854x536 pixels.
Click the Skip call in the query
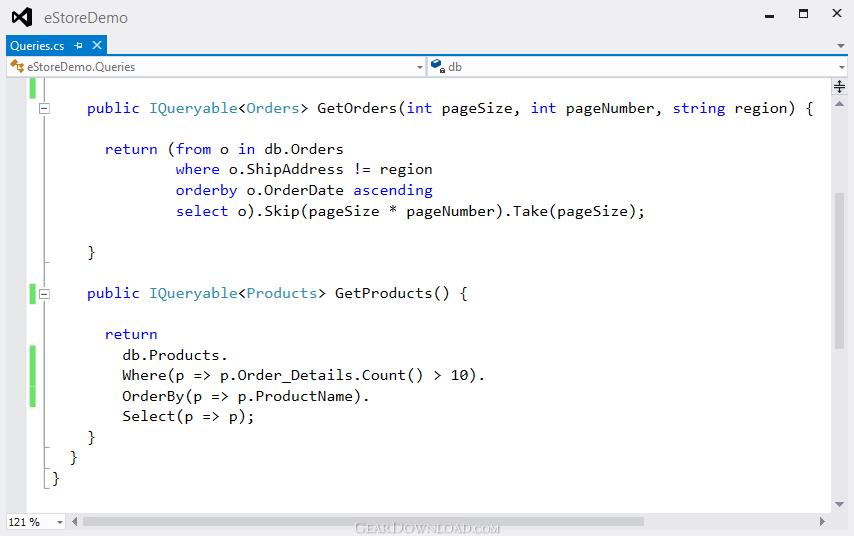pos(282,211)
